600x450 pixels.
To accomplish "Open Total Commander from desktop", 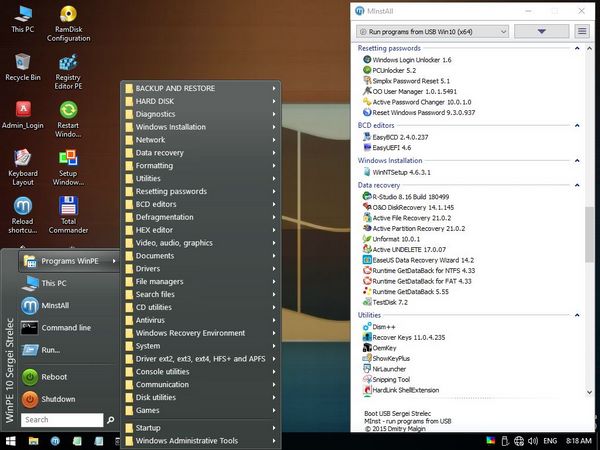I will [x=68, y=208].
